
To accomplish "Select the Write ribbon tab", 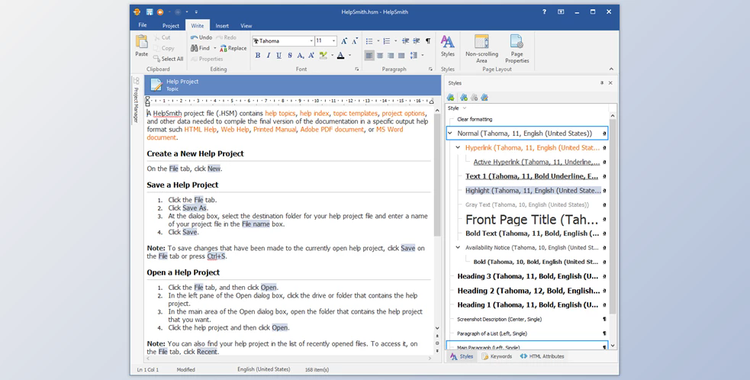I will pos(198,26).
